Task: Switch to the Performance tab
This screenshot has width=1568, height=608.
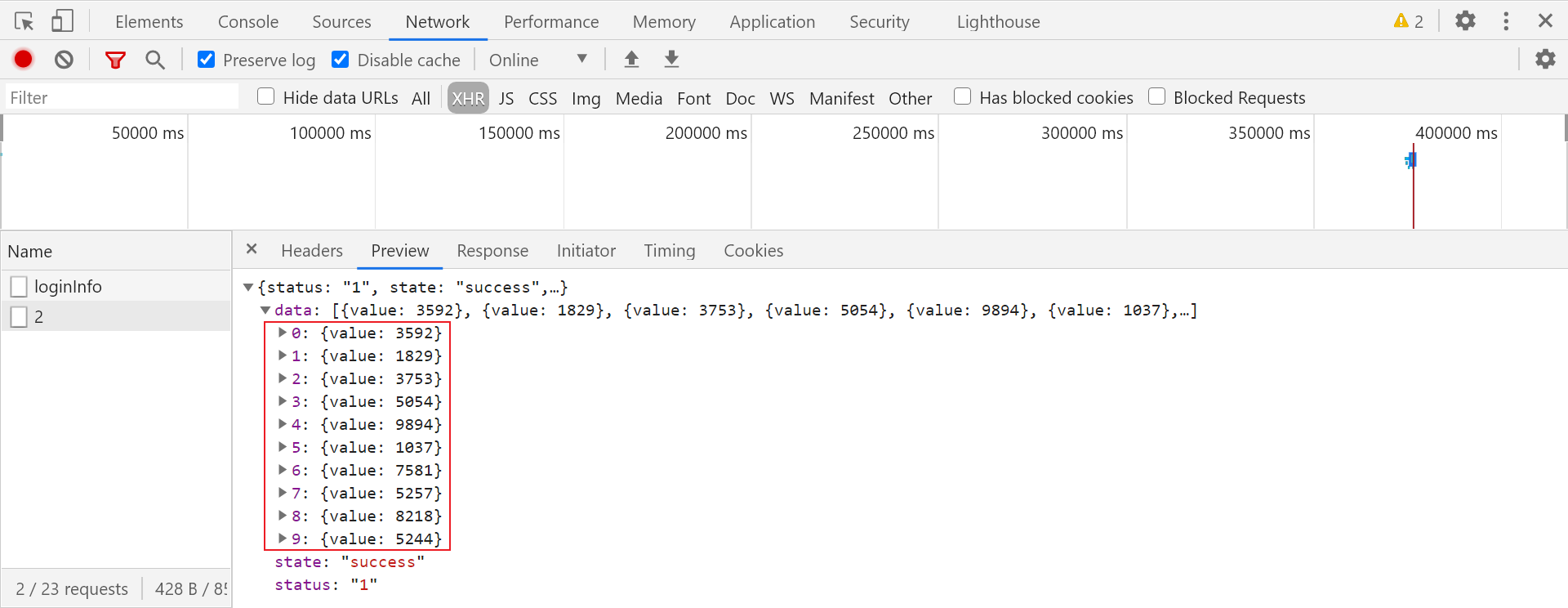Action: (x=551, y=22)
